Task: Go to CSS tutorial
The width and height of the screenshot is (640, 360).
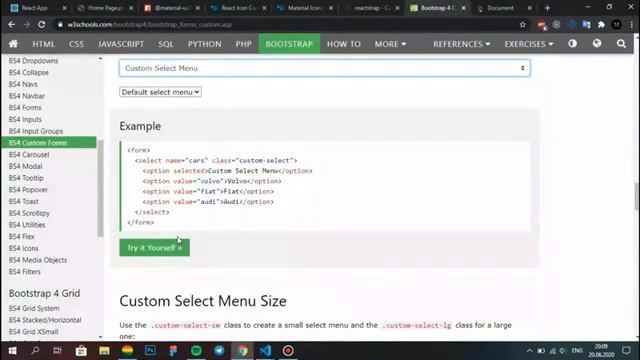Action: tap(76, 44)
